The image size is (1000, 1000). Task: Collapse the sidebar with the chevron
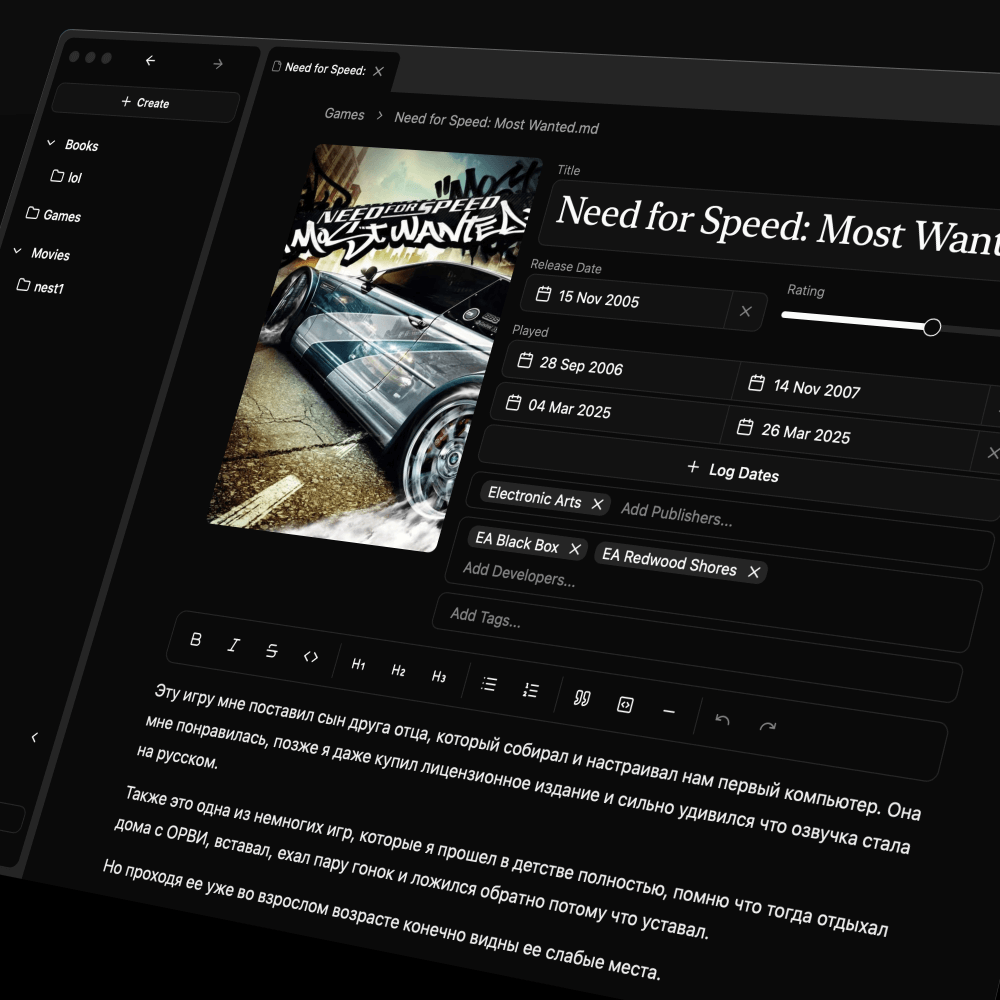tap(34, 737)
